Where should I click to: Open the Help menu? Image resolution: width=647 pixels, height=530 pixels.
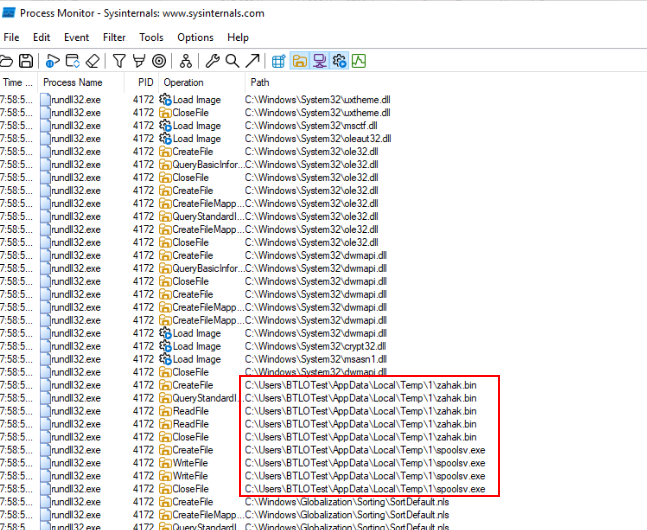click(x=238, y=38)
